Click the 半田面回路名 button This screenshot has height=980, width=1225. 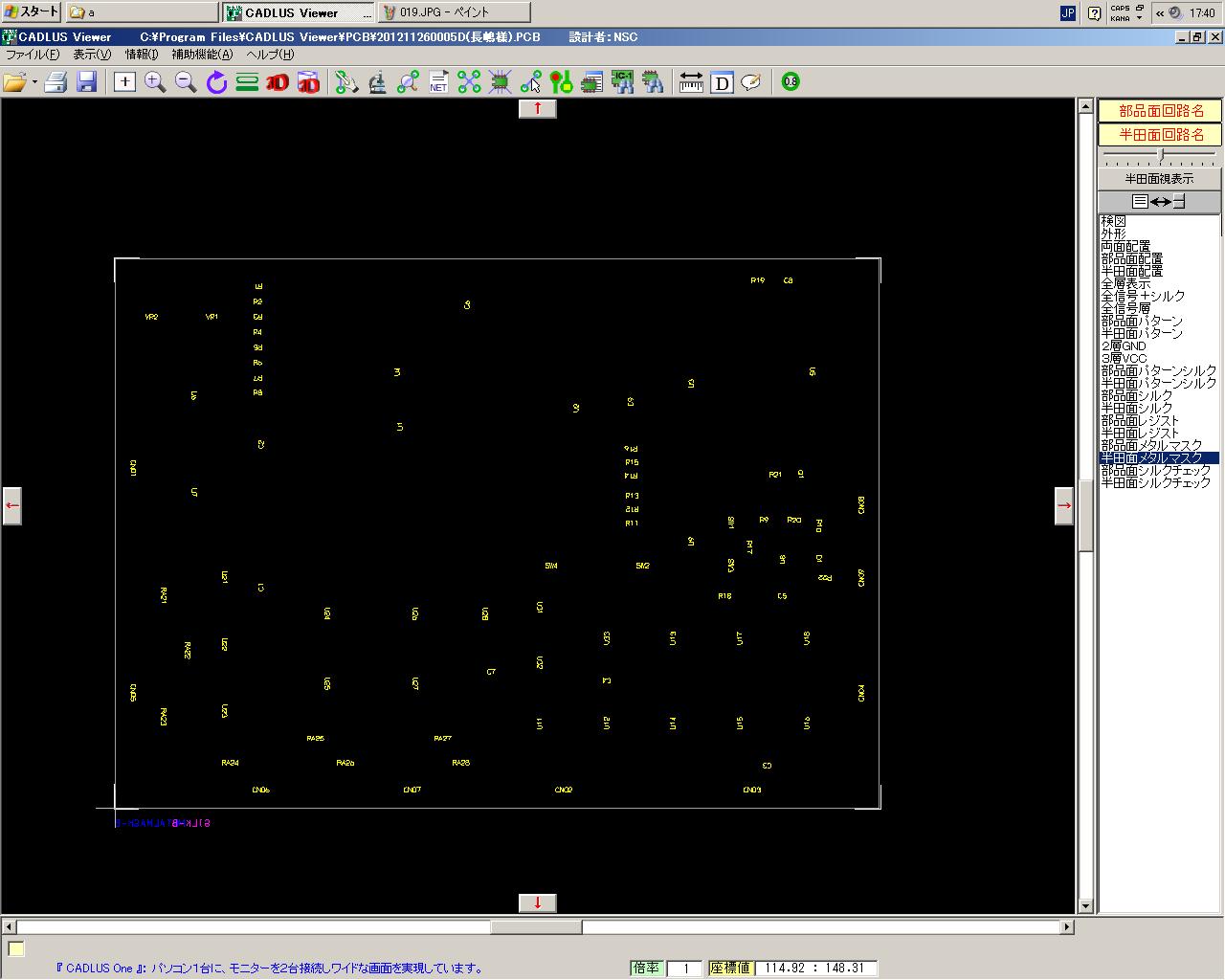pos(1160,135)
